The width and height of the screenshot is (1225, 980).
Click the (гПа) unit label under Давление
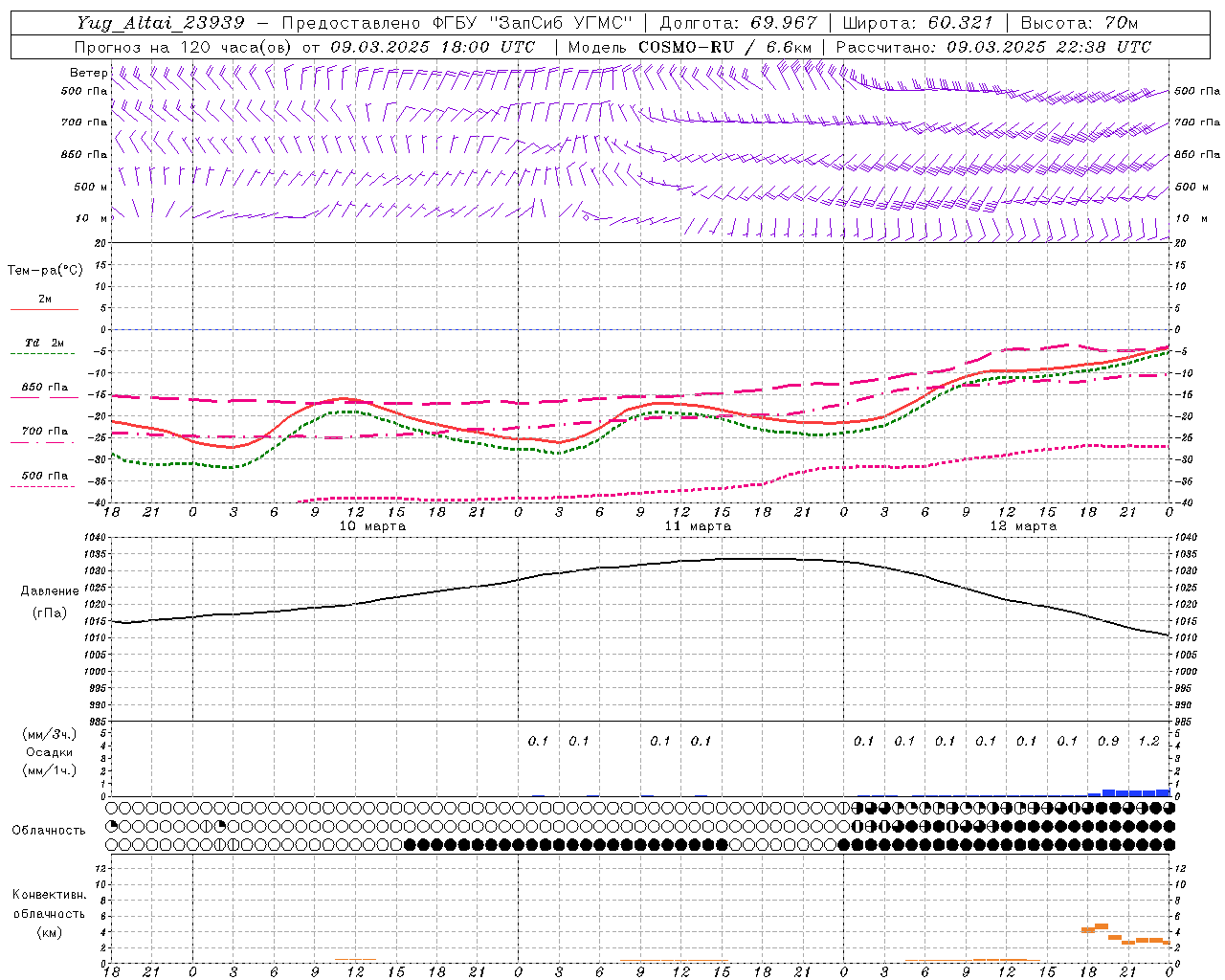[50, 612]
